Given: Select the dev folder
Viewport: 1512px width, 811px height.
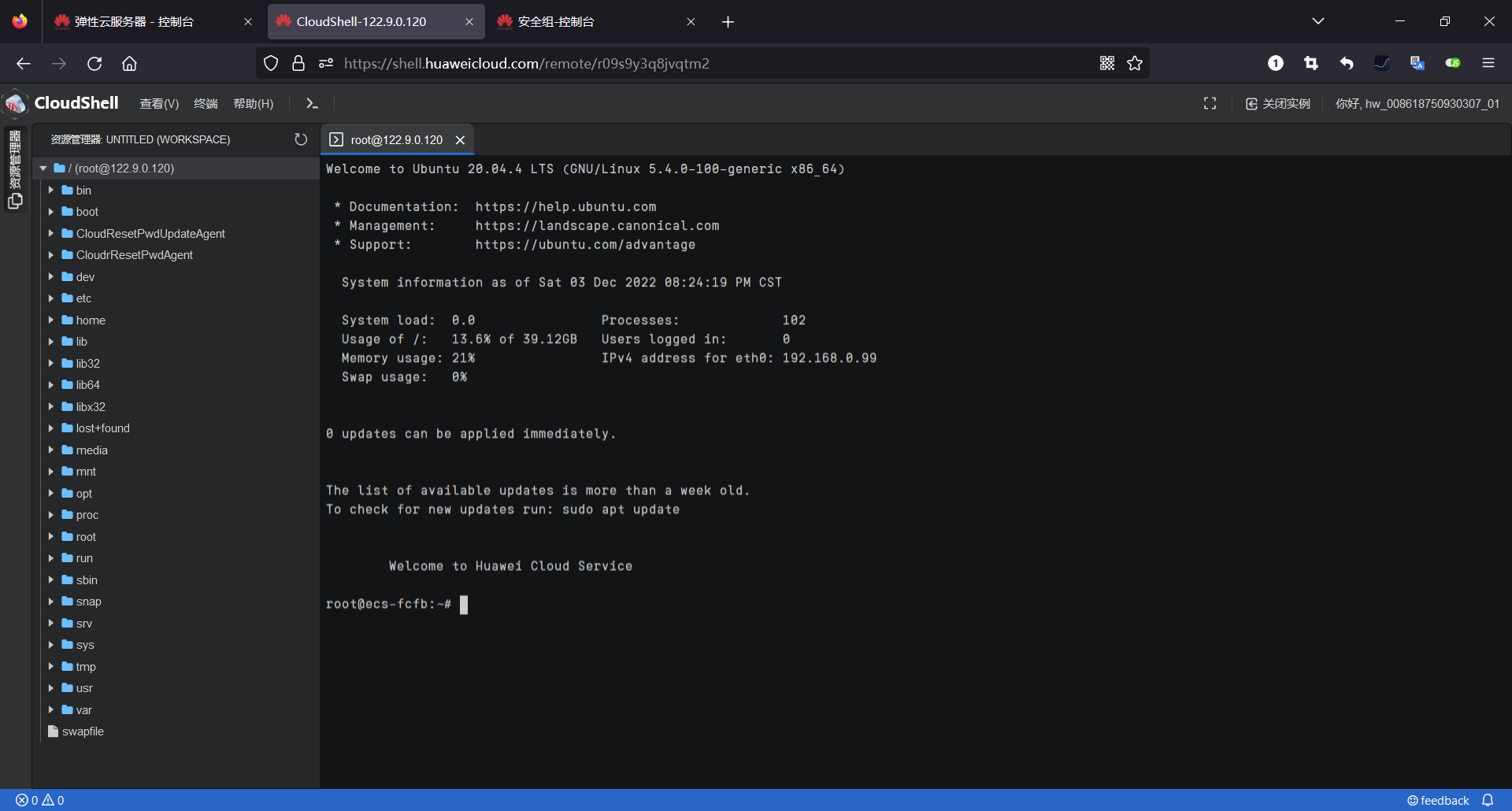Looking at the screenshot, I should point(85,277).
